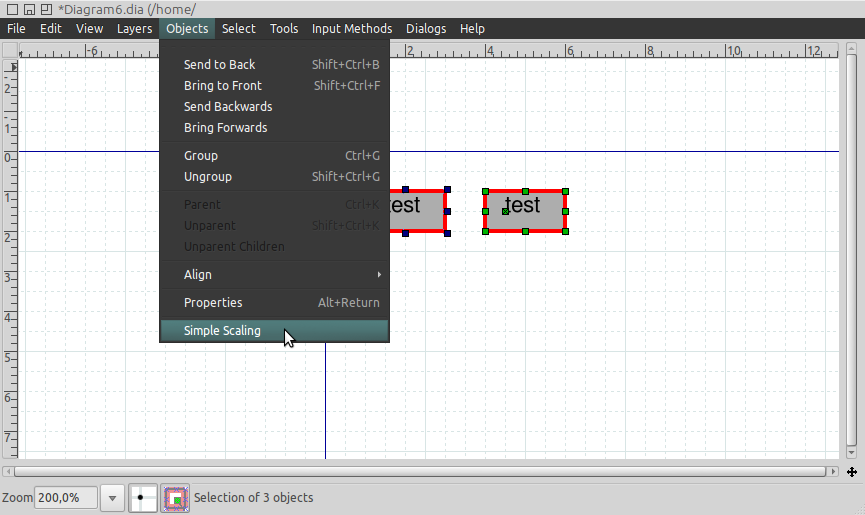This screenshot has width=865, height=515.
Task: Open the Dialogs menu
Action: [426, 29]
